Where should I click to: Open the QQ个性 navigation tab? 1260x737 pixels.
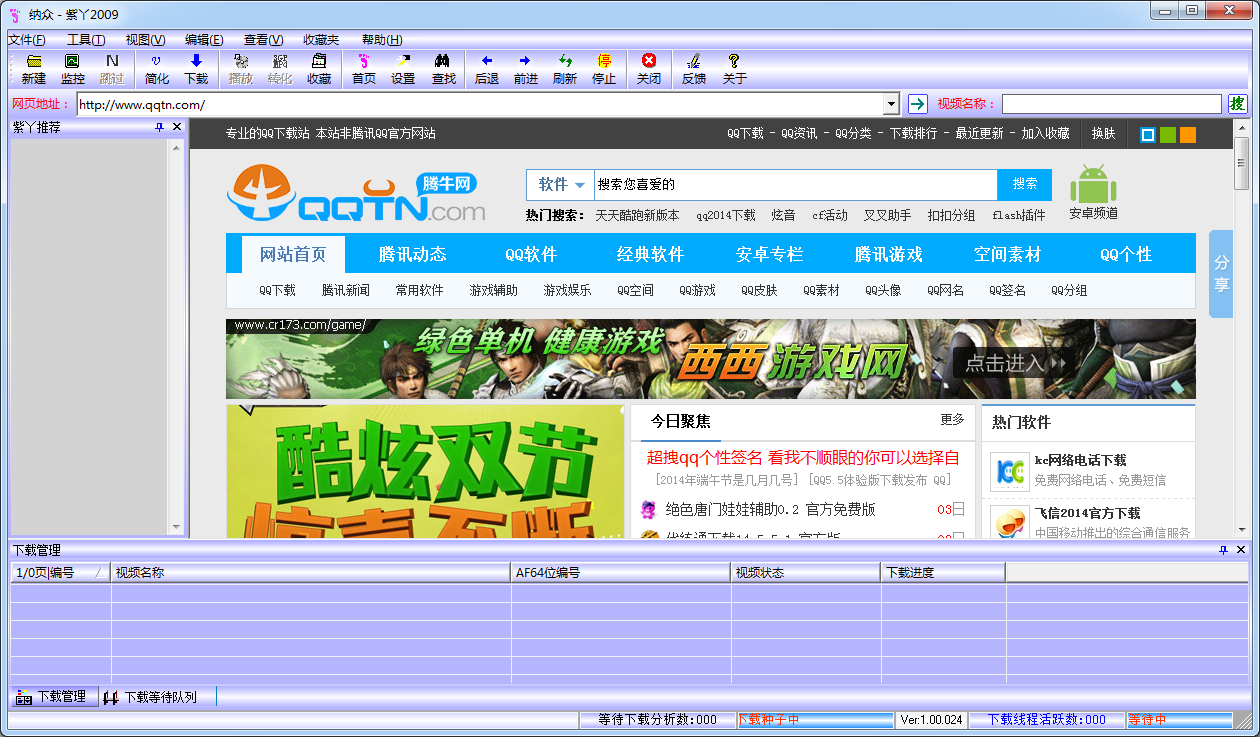pos(1126,254)
